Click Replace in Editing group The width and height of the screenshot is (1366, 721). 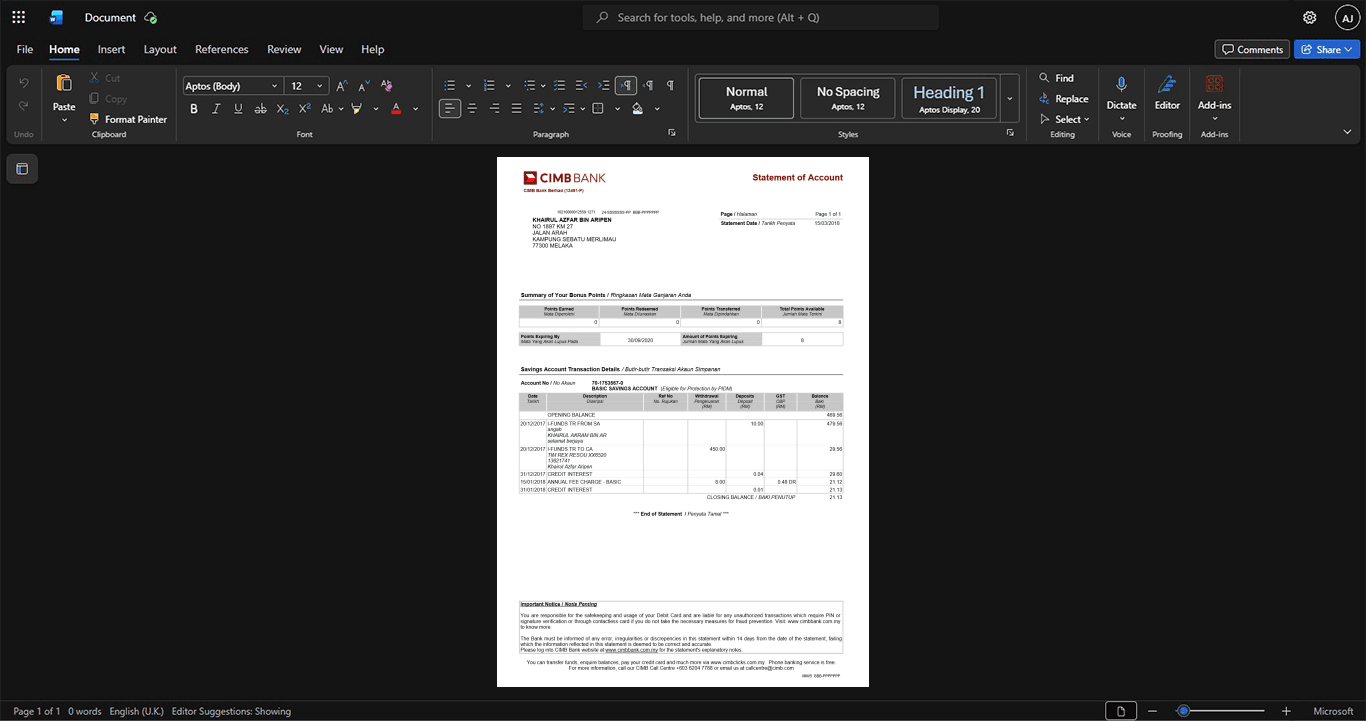[1064, 99]
